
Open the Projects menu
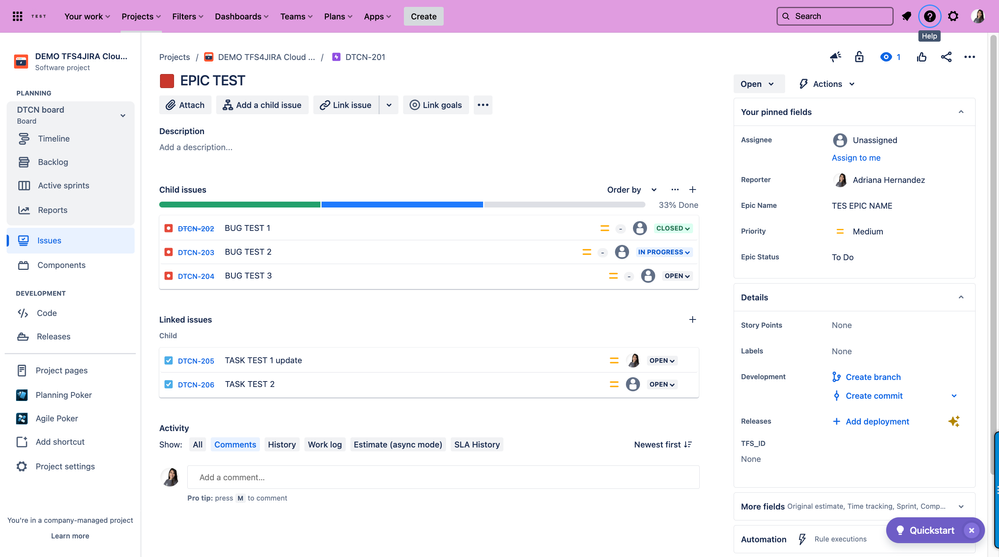(x=141, y=17)
